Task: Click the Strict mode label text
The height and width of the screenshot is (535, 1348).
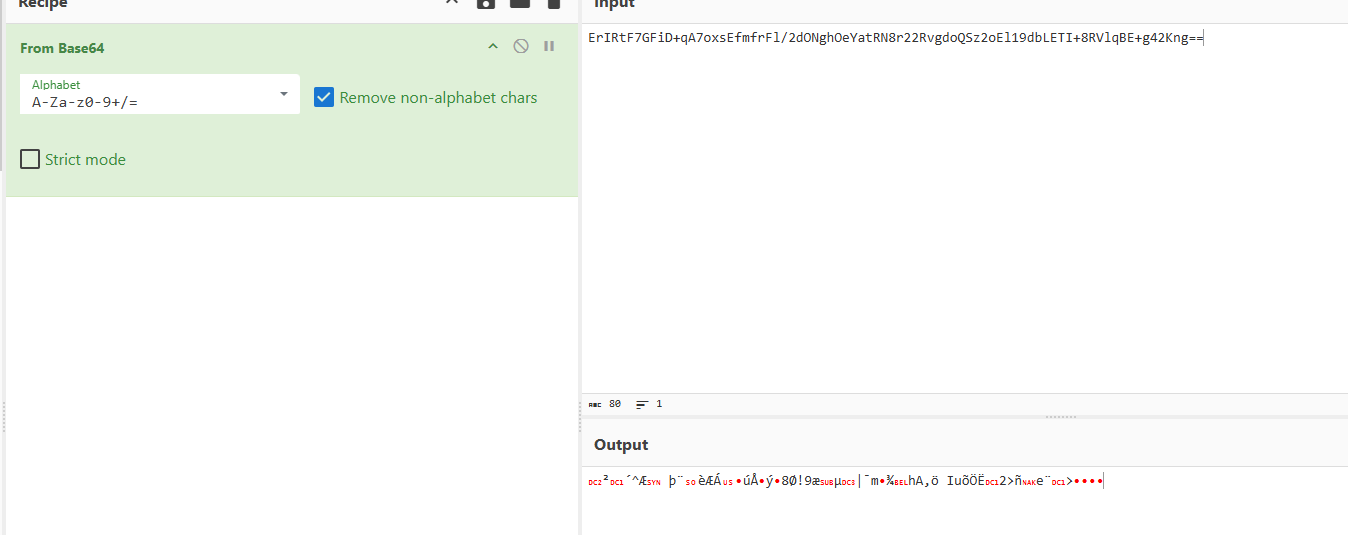Action: pyautogui.click(x=85, y=160)
